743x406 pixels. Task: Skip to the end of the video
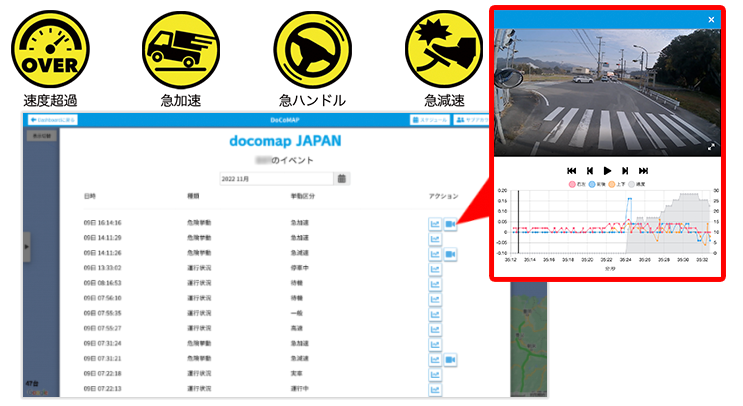tap(643, 171)
